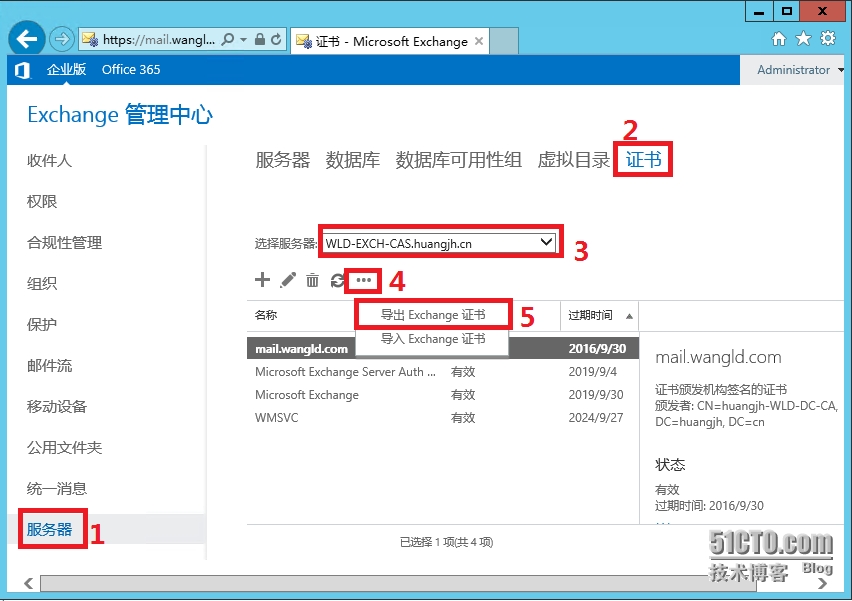Open a new blank browser tab
The image size is (852, 601).
click(x=504, y=41)
